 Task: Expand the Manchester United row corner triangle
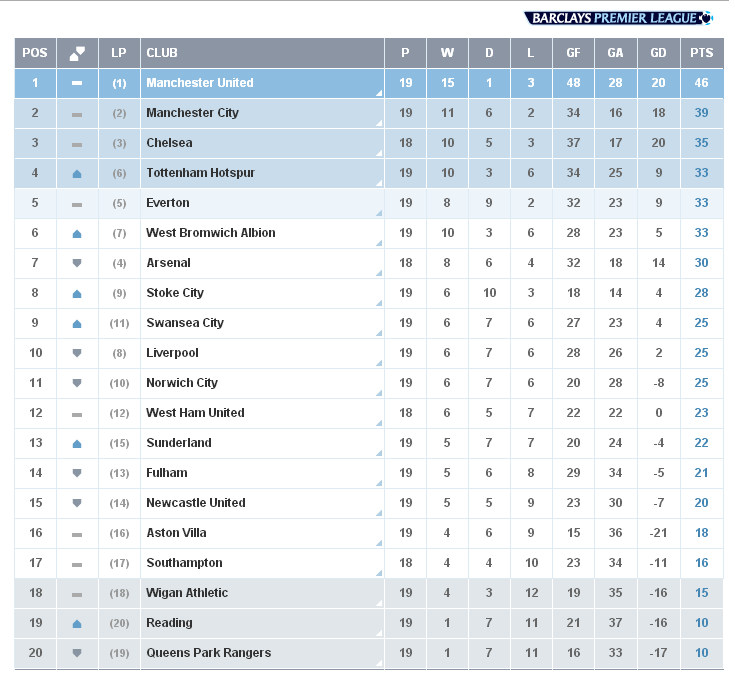click(x=380, y=94)
